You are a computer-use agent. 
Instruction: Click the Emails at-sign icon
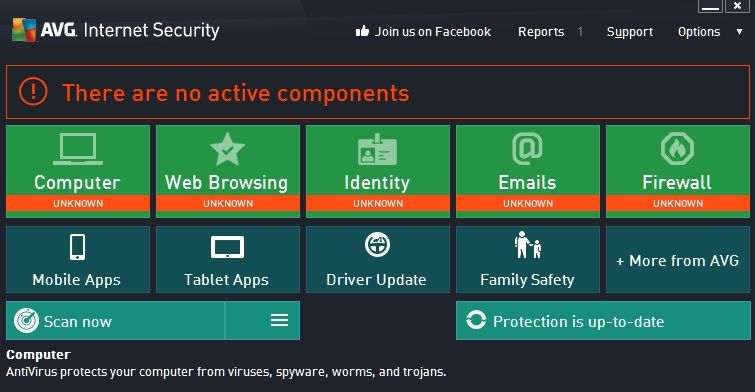(527, 149)
